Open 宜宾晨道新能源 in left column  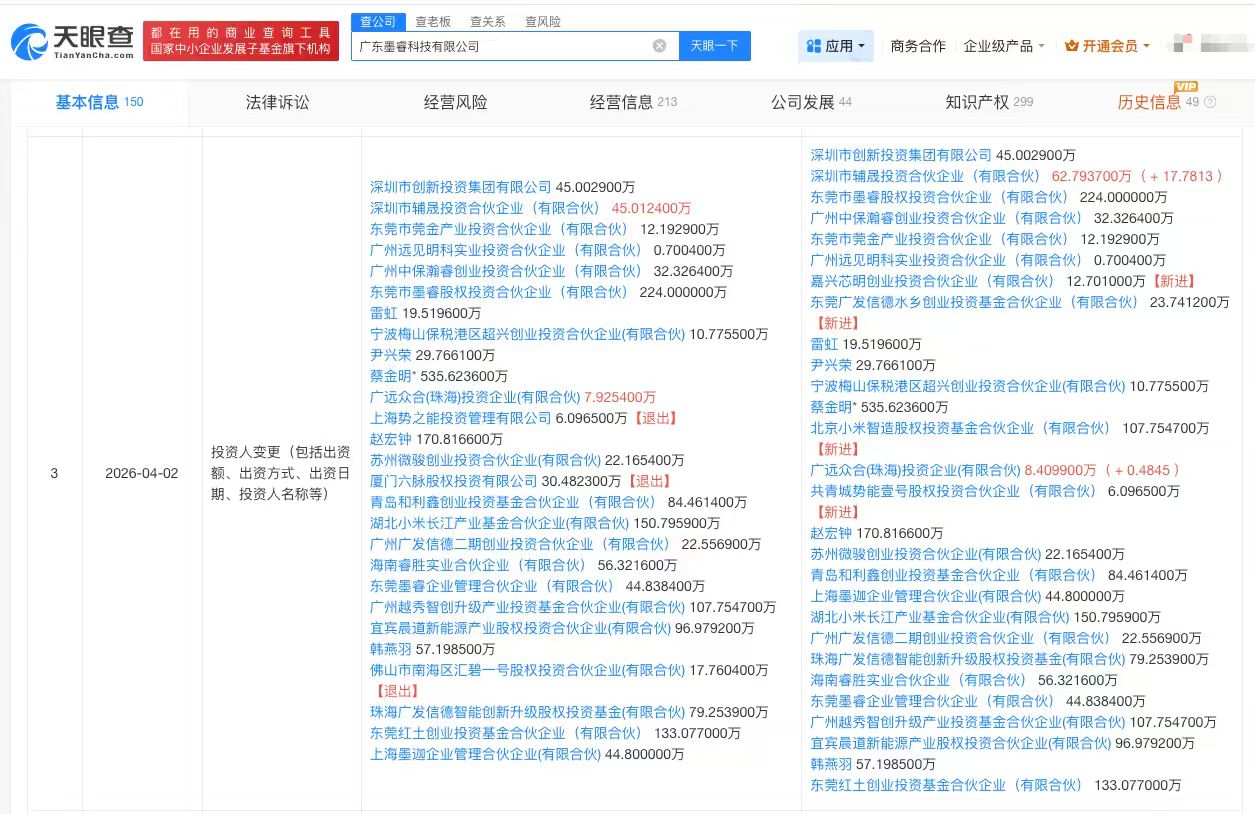(520, 628)
